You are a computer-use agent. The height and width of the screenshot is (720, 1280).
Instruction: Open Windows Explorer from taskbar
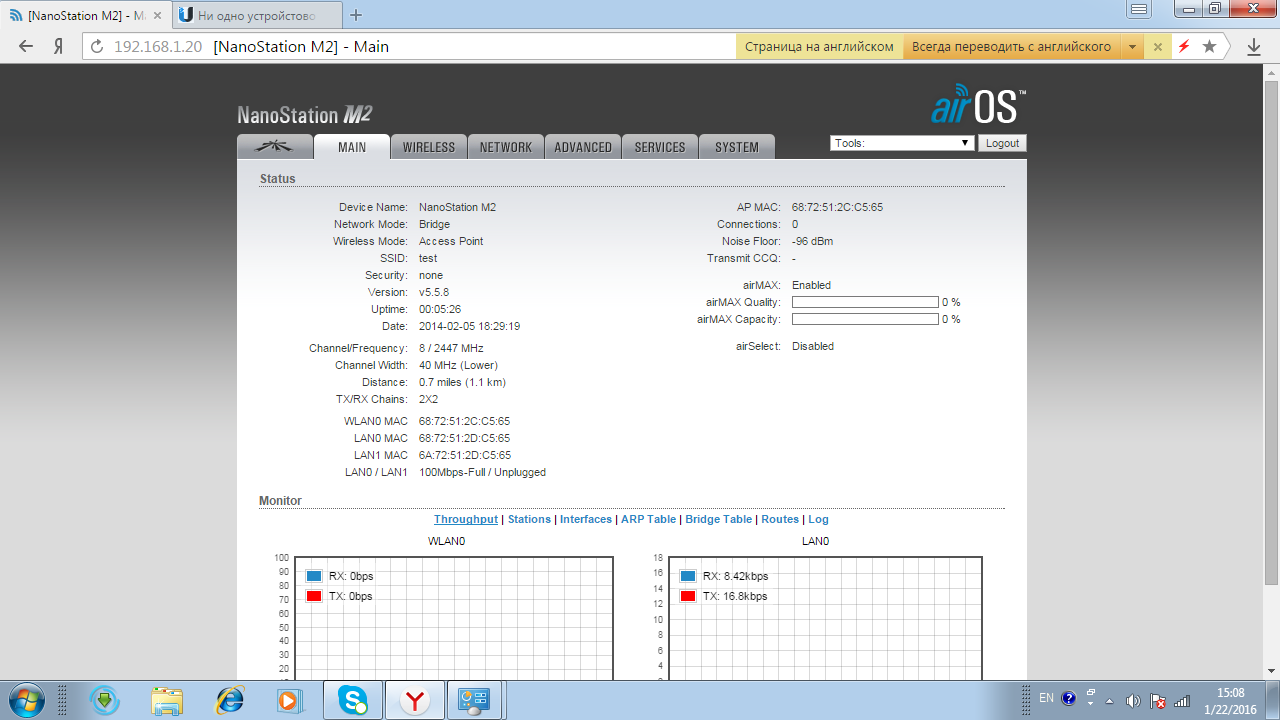click(167, 700)
